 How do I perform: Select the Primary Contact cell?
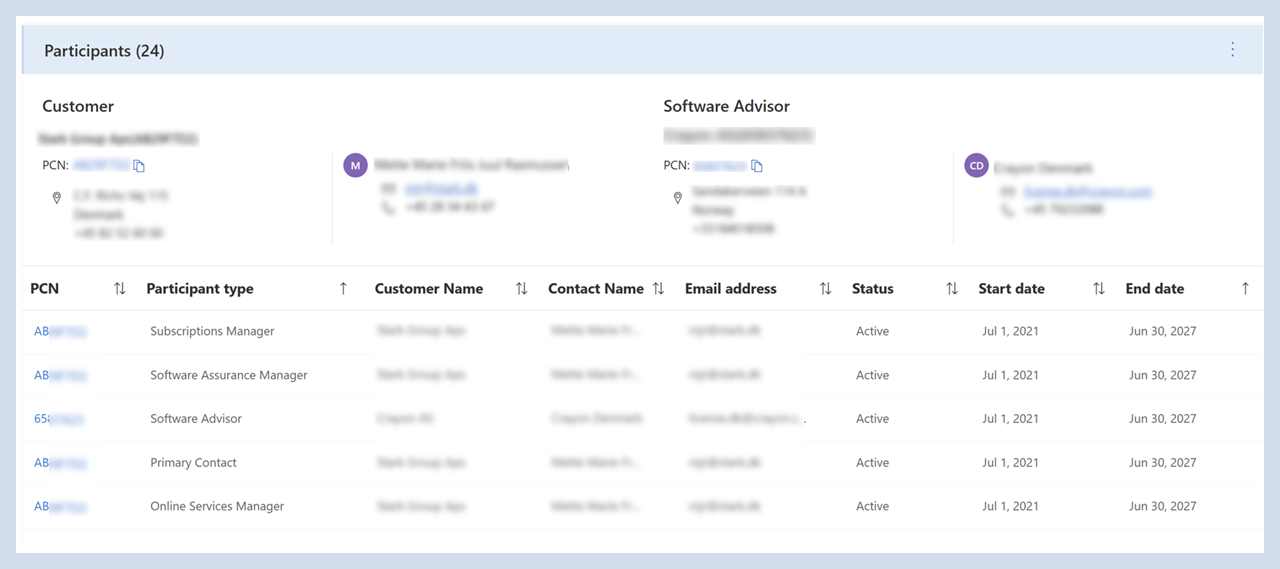coord(194,463)
